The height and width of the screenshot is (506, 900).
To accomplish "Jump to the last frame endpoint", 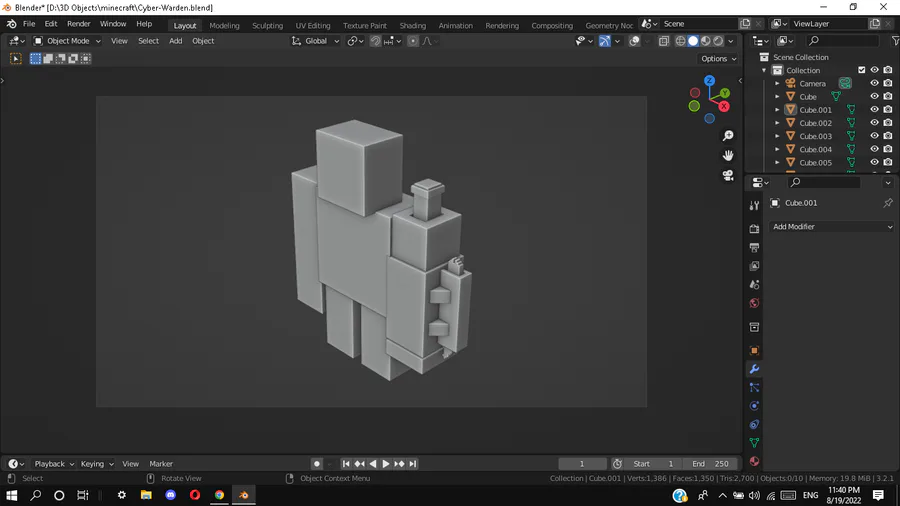I will [x=413, y=464].
